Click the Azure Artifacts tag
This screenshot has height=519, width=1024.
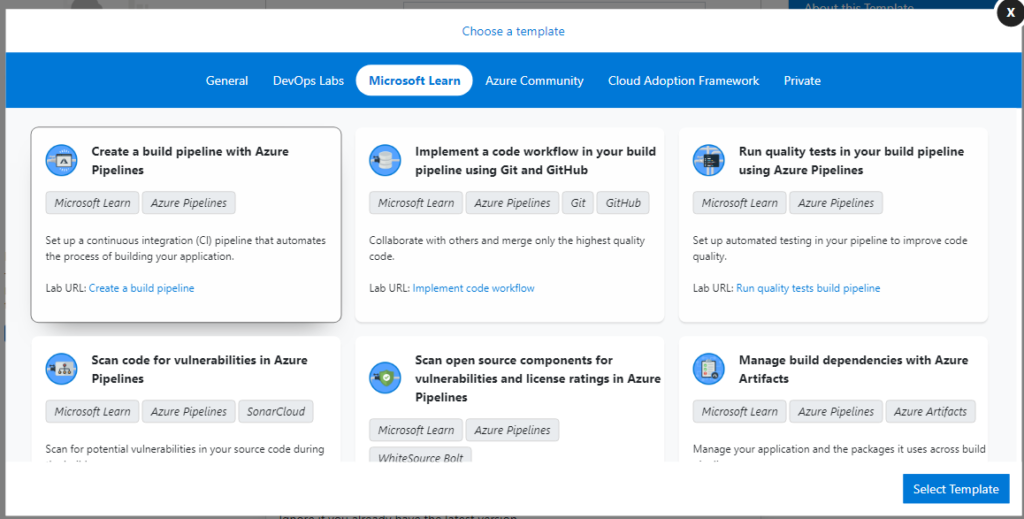point(930,412)
